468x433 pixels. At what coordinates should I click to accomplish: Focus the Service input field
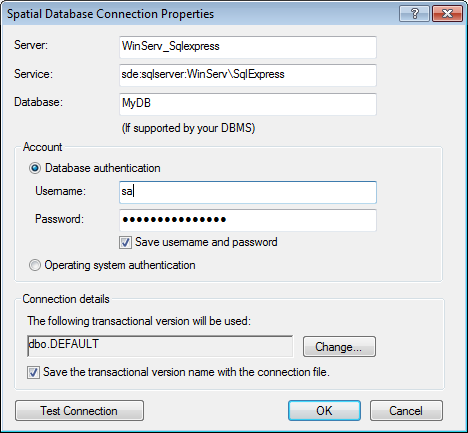[x=248, y=75]
